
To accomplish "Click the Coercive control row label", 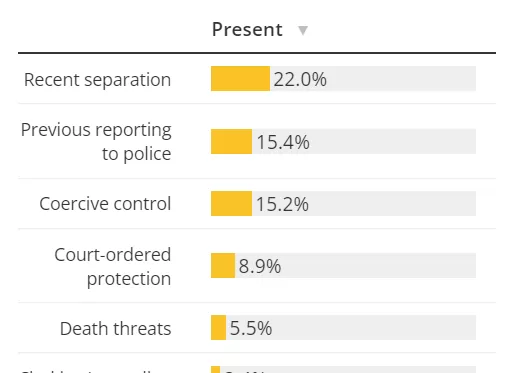I will pos(105,203).
